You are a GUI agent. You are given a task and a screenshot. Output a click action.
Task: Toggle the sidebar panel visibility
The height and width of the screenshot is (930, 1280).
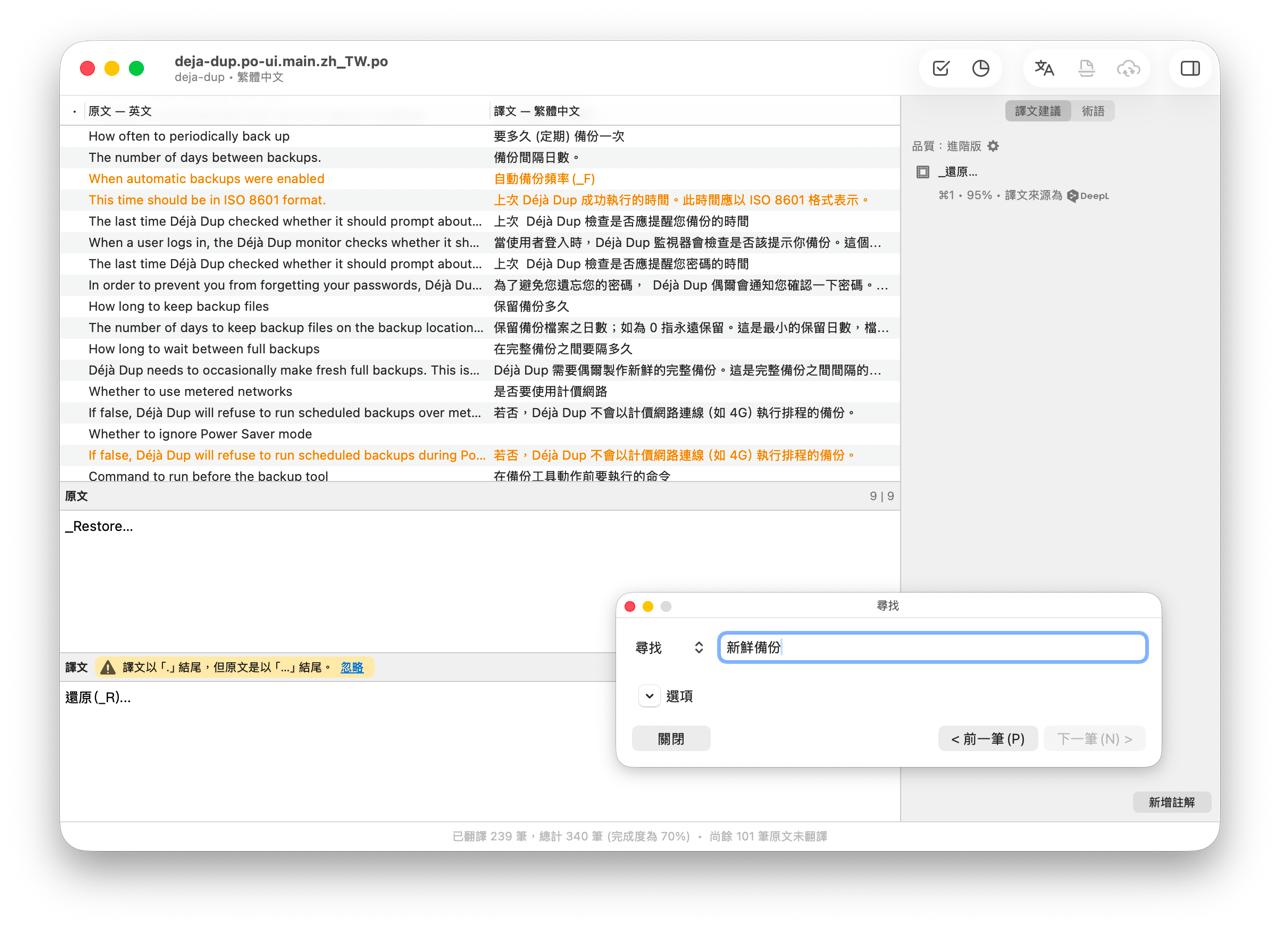1190,68
